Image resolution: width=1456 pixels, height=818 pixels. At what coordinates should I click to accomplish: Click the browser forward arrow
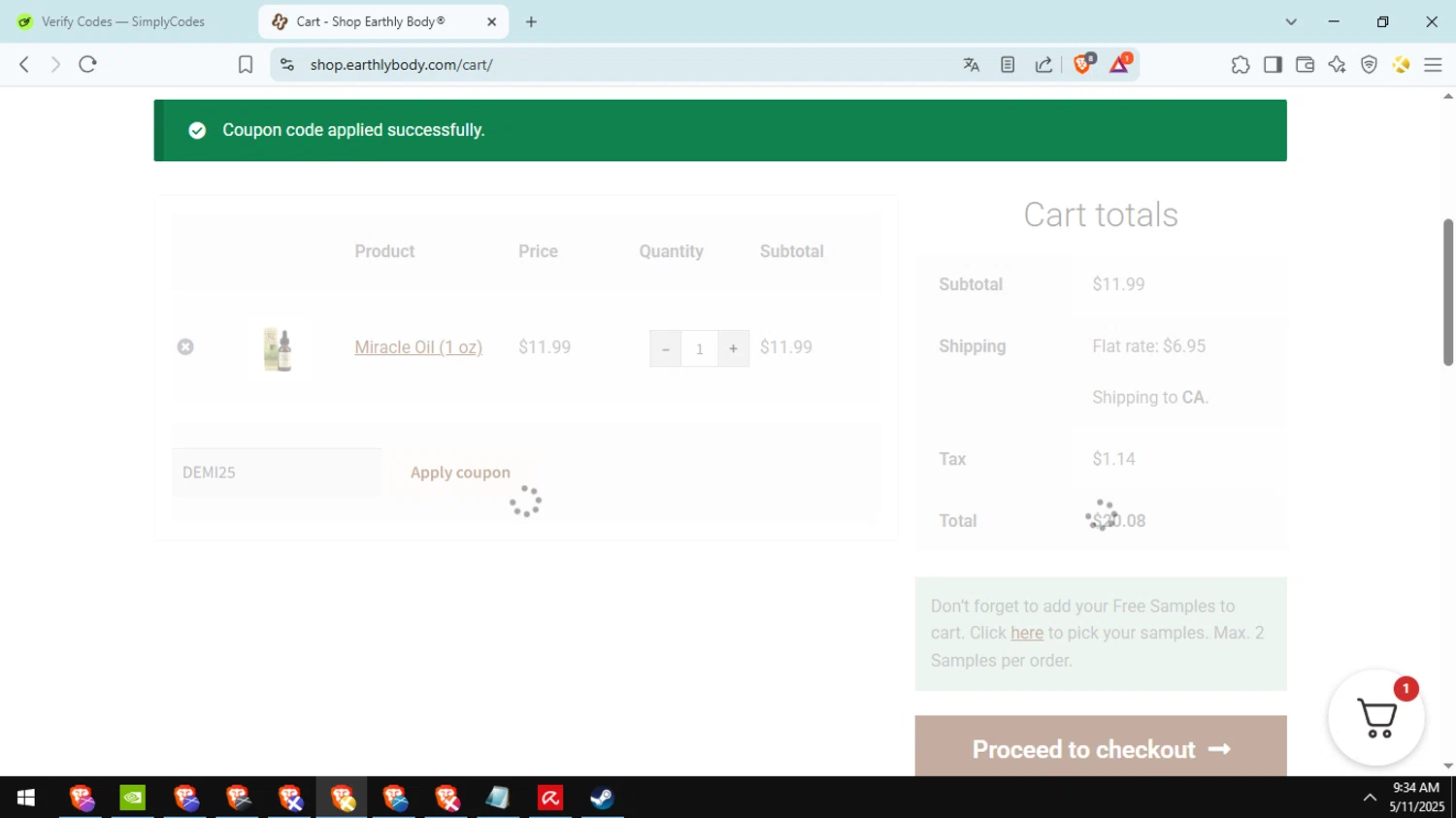coord(55,65)
